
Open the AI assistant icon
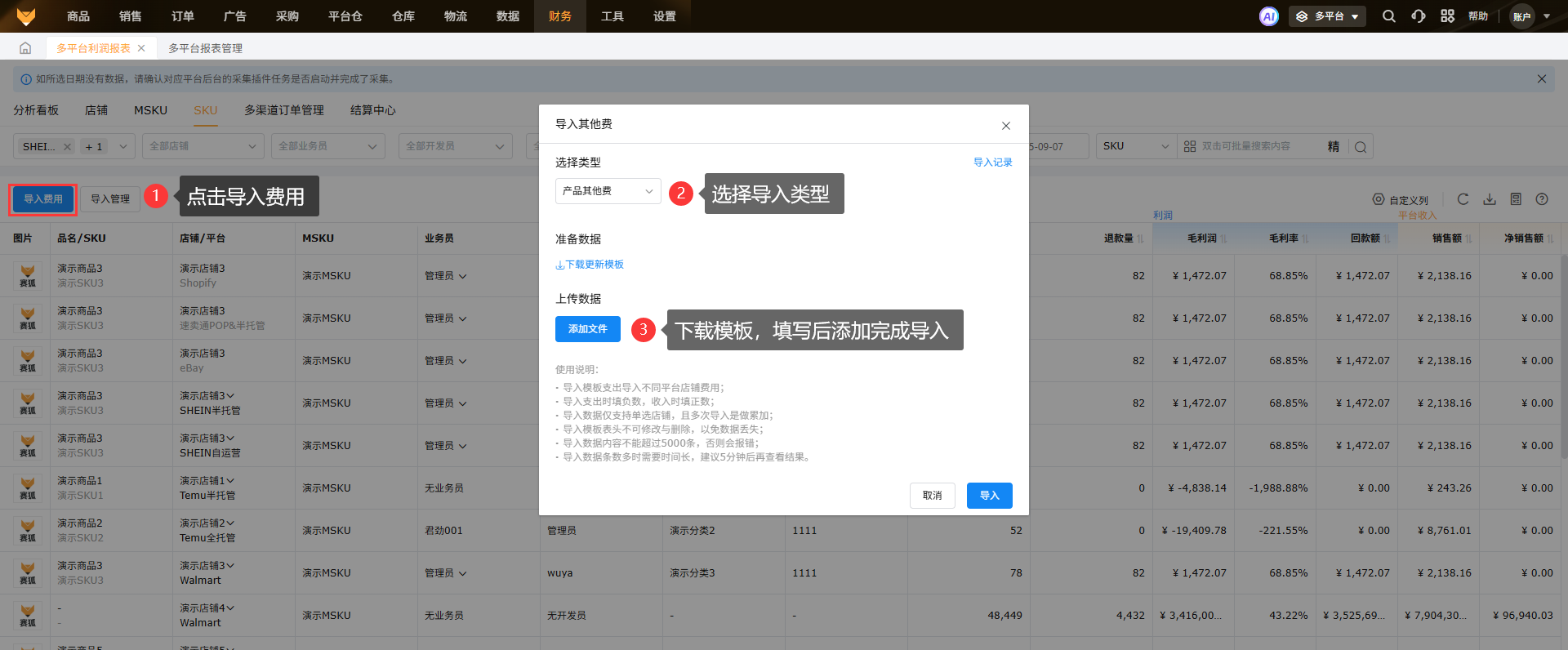click(1268, 16)
